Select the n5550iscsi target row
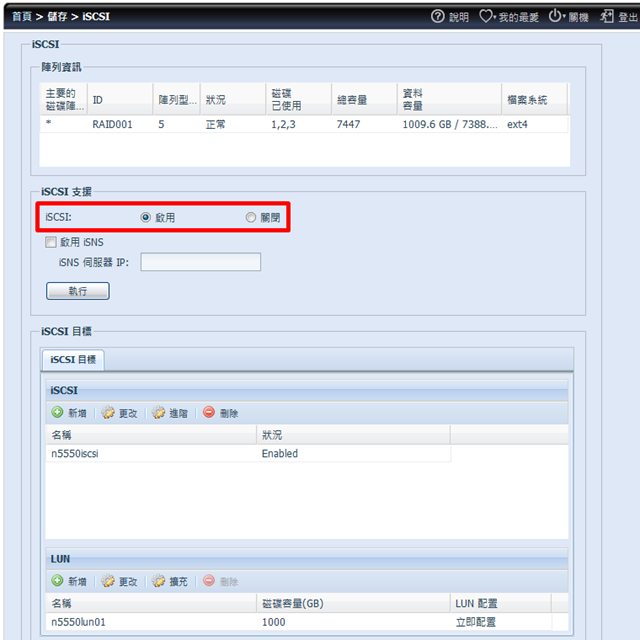The image size is (640, 640). (248, 453)
